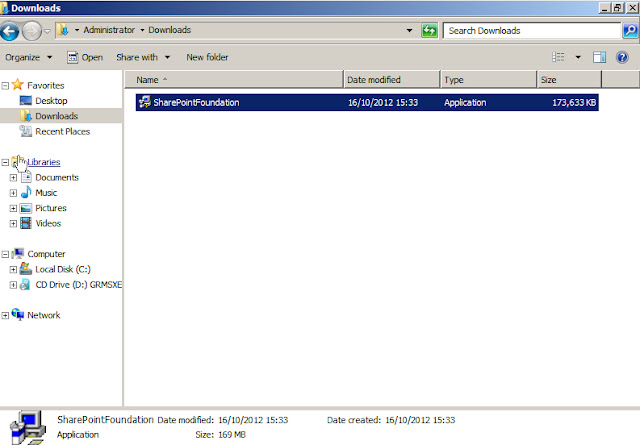Image resolution: width=640 pixels, height=445 pixels.
Task: Select Downloads in Favorites
Action: pos(56,116)
